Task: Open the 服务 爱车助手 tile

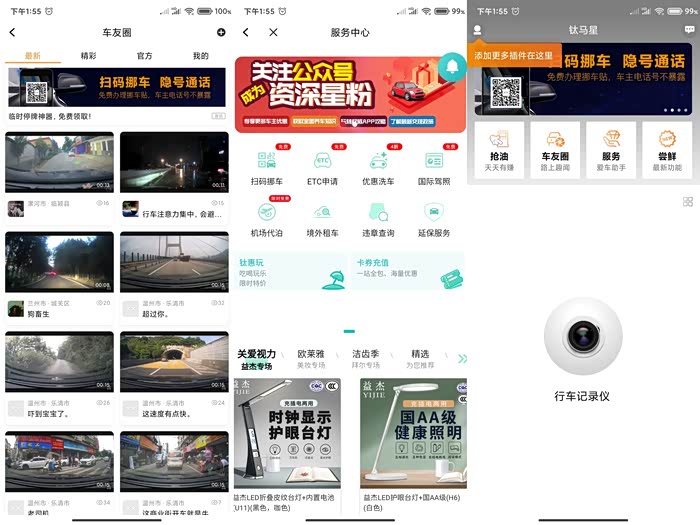Action: [x=611, y=150]
